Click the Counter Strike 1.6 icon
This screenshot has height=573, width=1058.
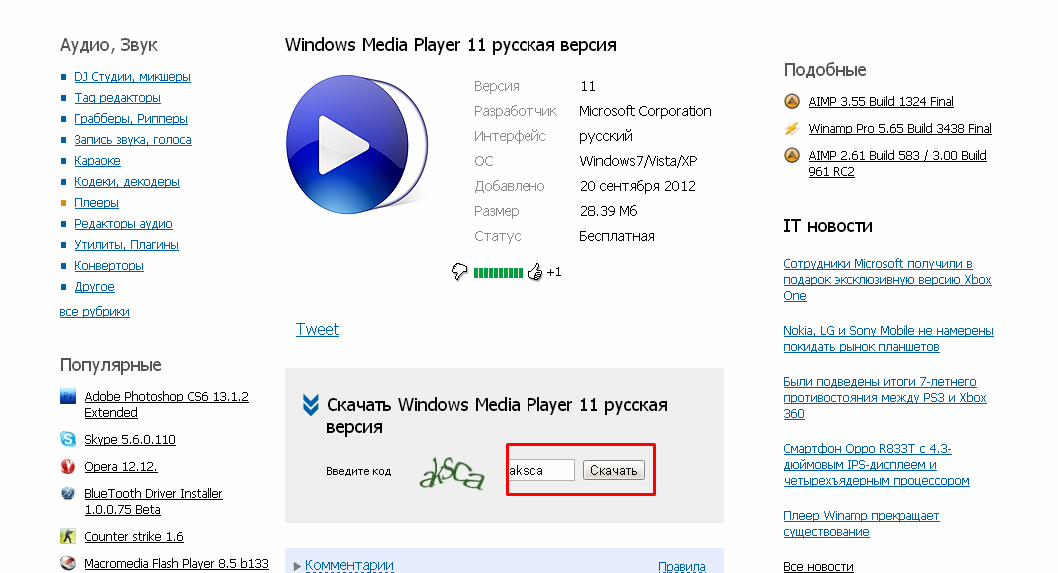[x=68, y=536]
